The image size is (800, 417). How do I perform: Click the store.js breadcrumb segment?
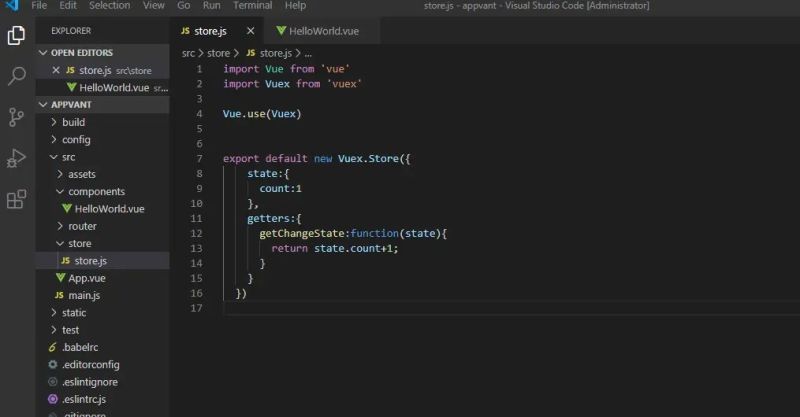tap(276, 53)
